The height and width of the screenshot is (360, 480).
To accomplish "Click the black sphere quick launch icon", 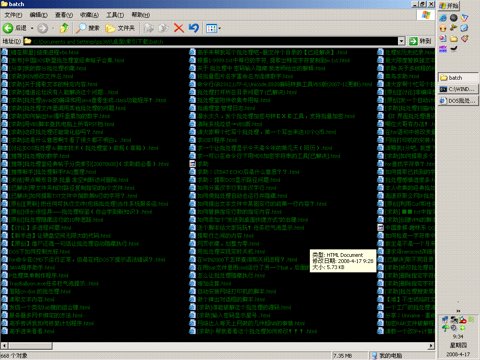I will [x=454, y=18].
